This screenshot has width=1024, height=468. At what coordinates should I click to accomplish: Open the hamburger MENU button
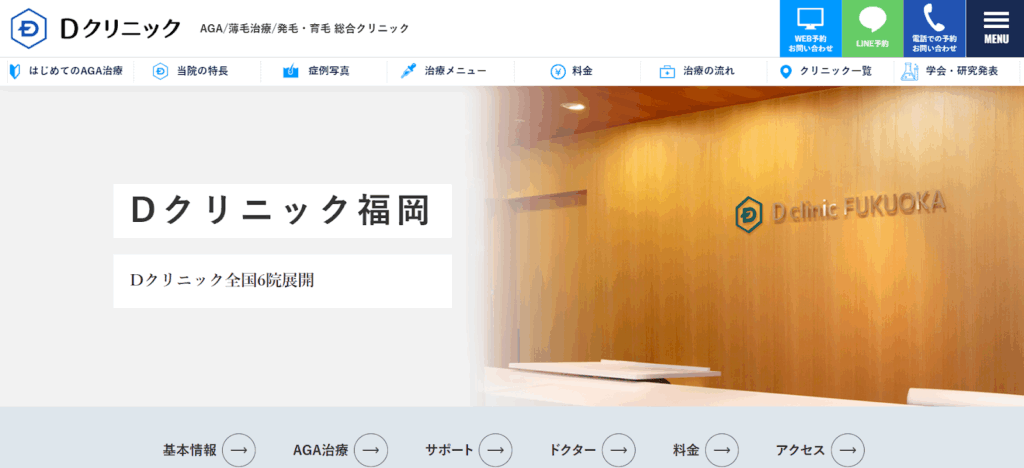[x=995, y=28]
